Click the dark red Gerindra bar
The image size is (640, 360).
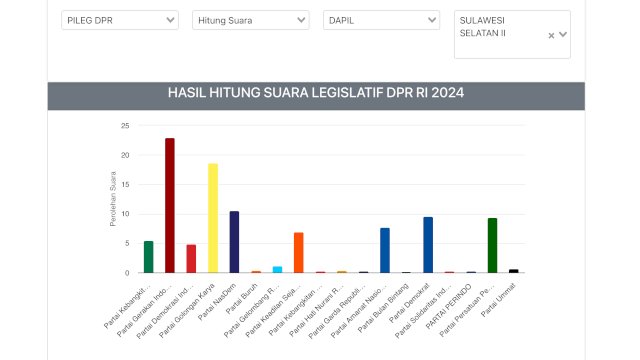(x=170, y=205)
